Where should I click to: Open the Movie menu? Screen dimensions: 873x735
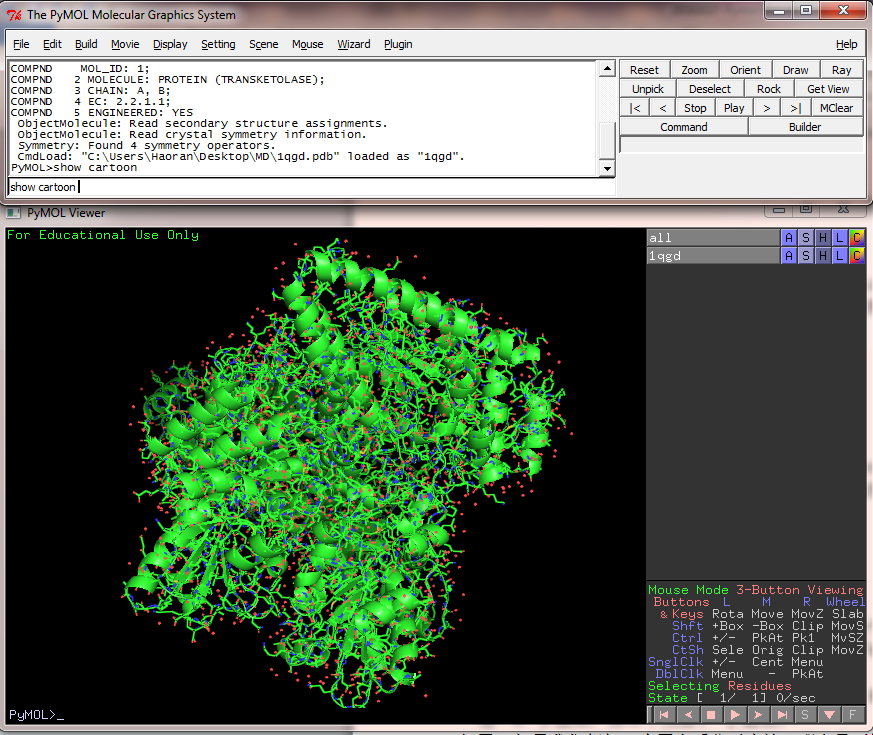click(x=125, y=44)
